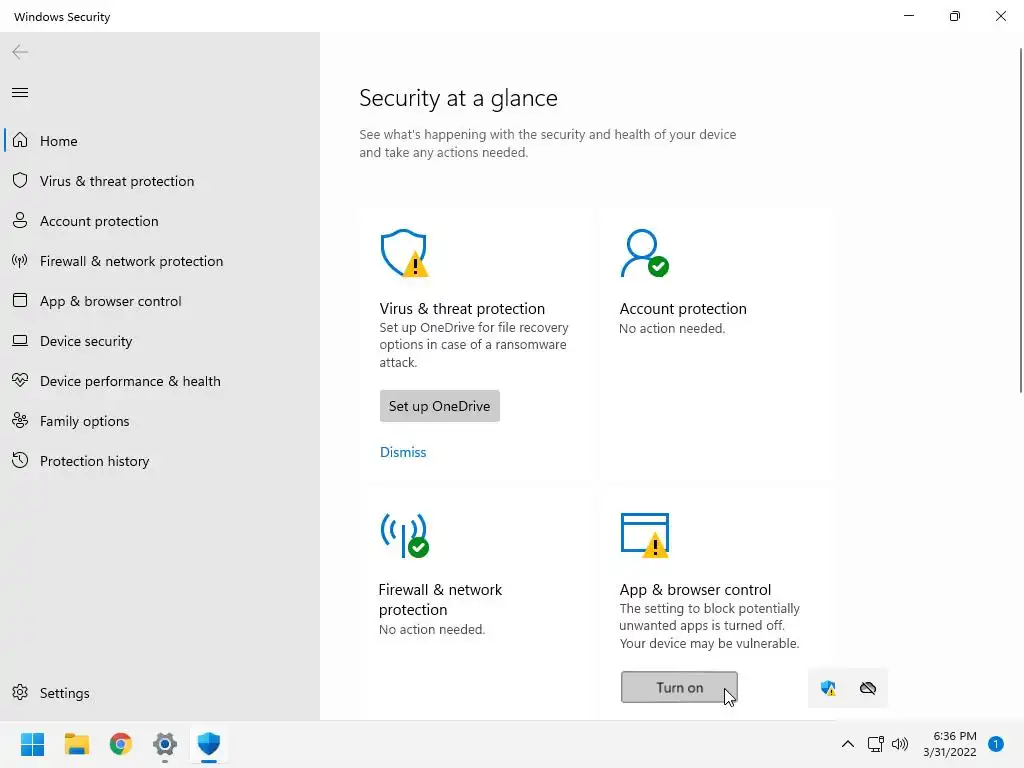
Task: Click the large Firewall antenna icon with checkmark
Action: [404, 535]
